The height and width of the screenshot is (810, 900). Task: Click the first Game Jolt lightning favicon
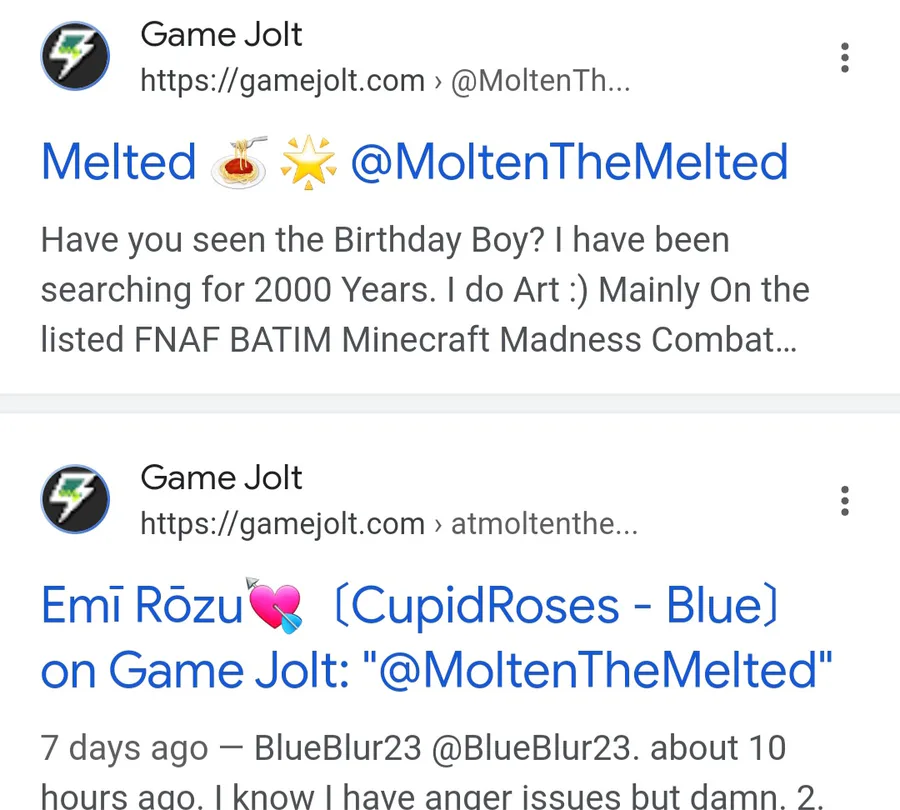75,55
